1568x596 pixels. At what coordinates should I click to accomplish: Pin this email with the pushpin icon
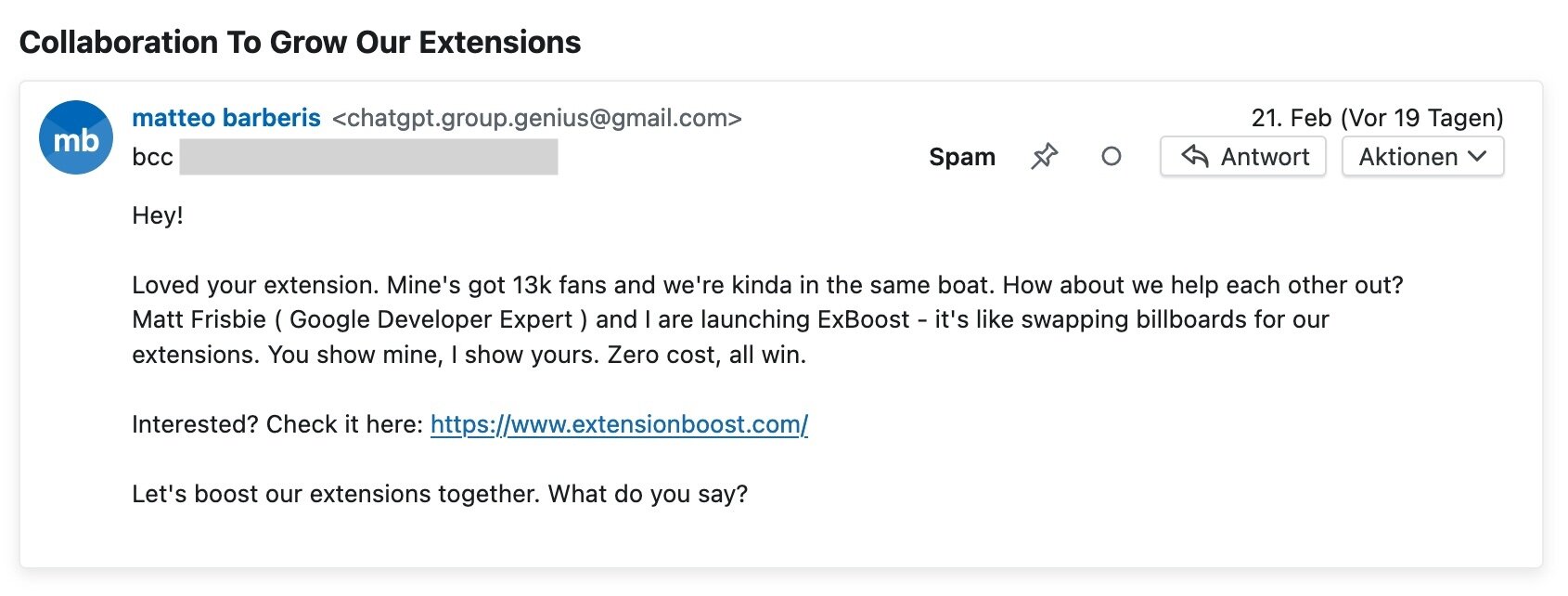(x=1044, y=156)
